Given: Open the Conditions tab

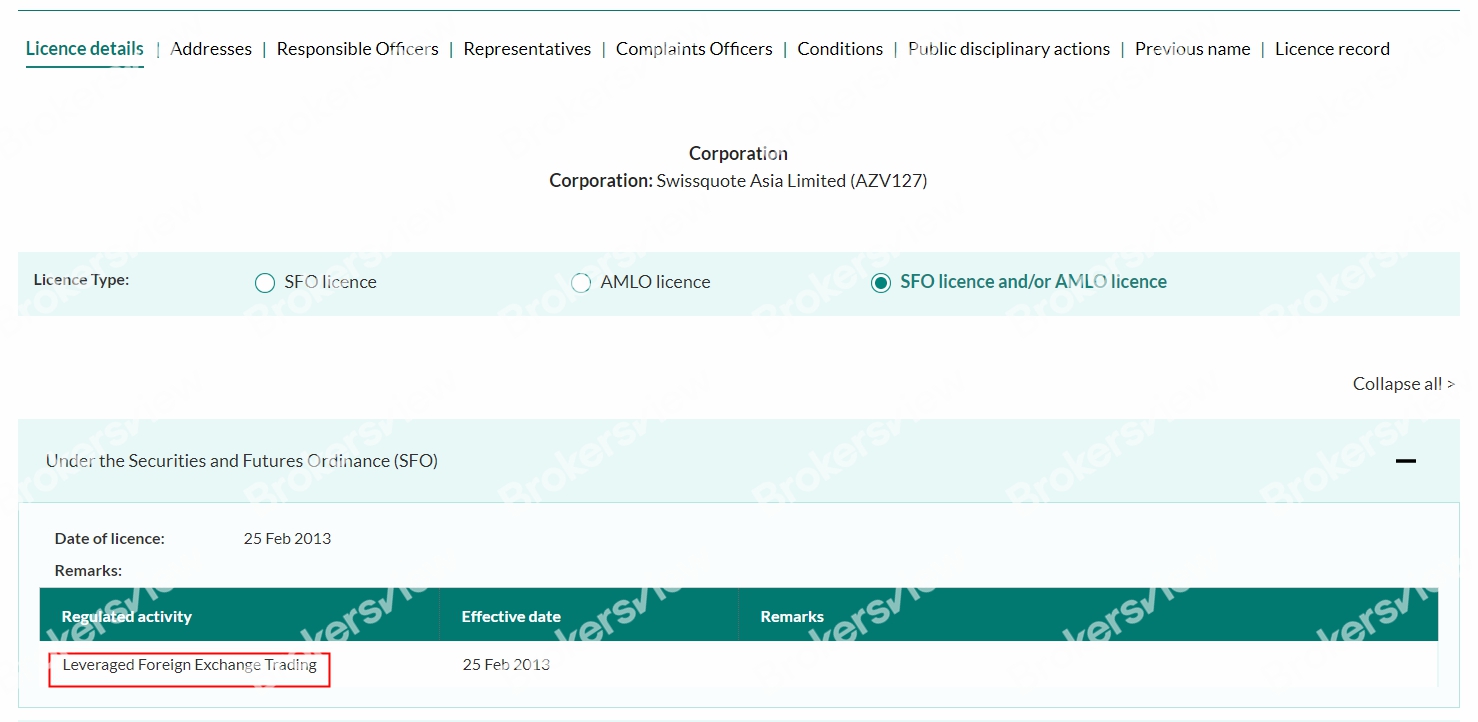Looking at the screenshot, I should pos(840,49).
